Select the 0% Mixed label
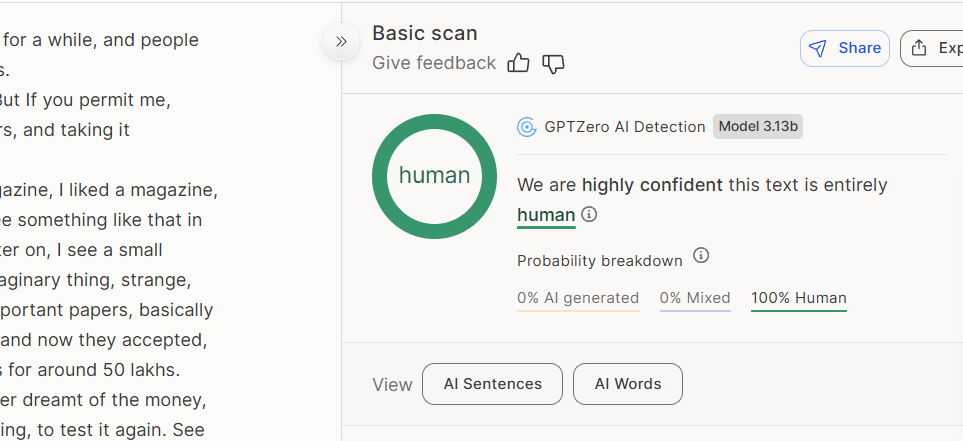 coord(695,298)
